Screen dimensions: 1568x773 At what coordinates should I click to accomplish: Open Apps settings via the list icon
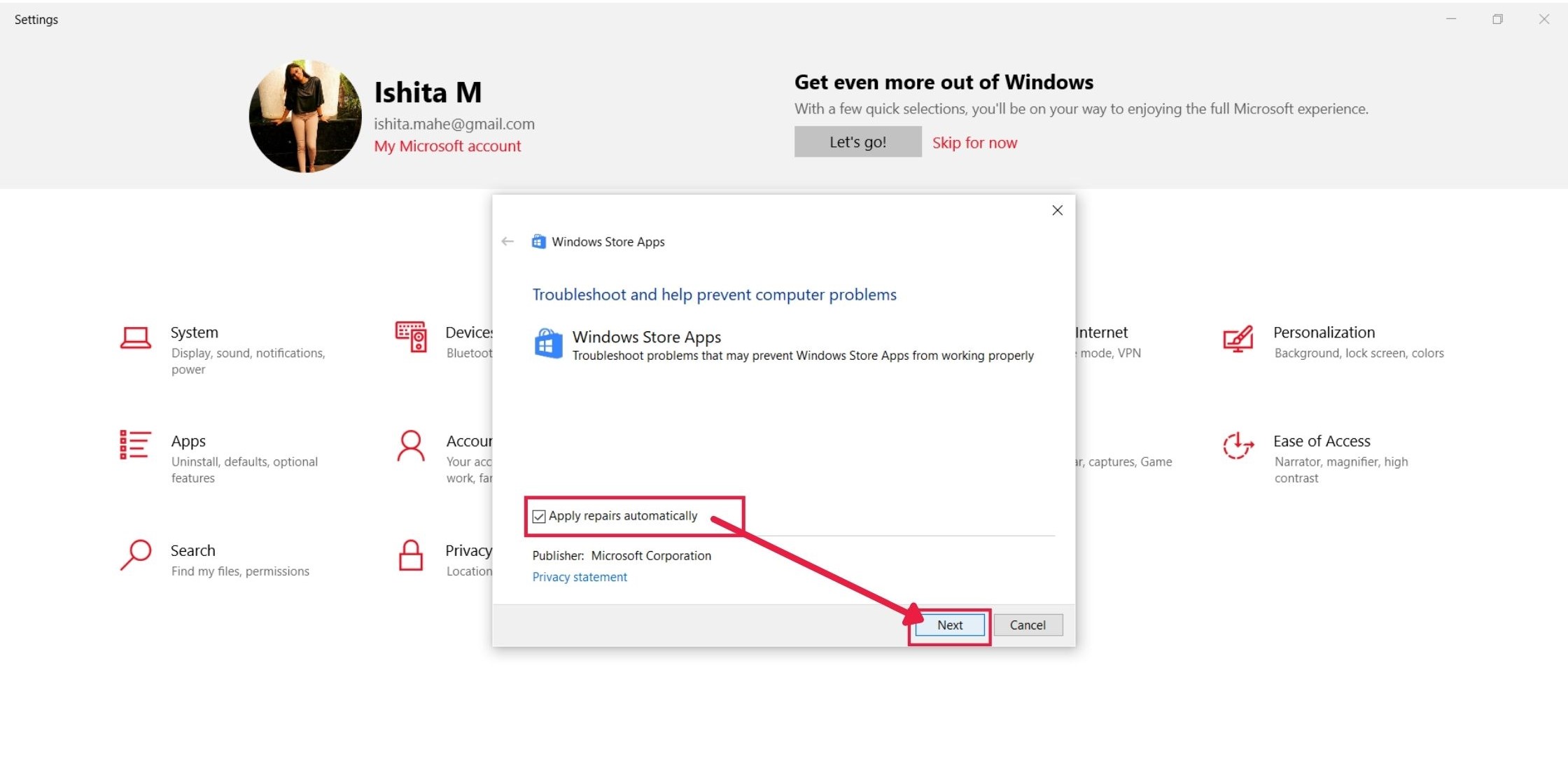(134, 447)
